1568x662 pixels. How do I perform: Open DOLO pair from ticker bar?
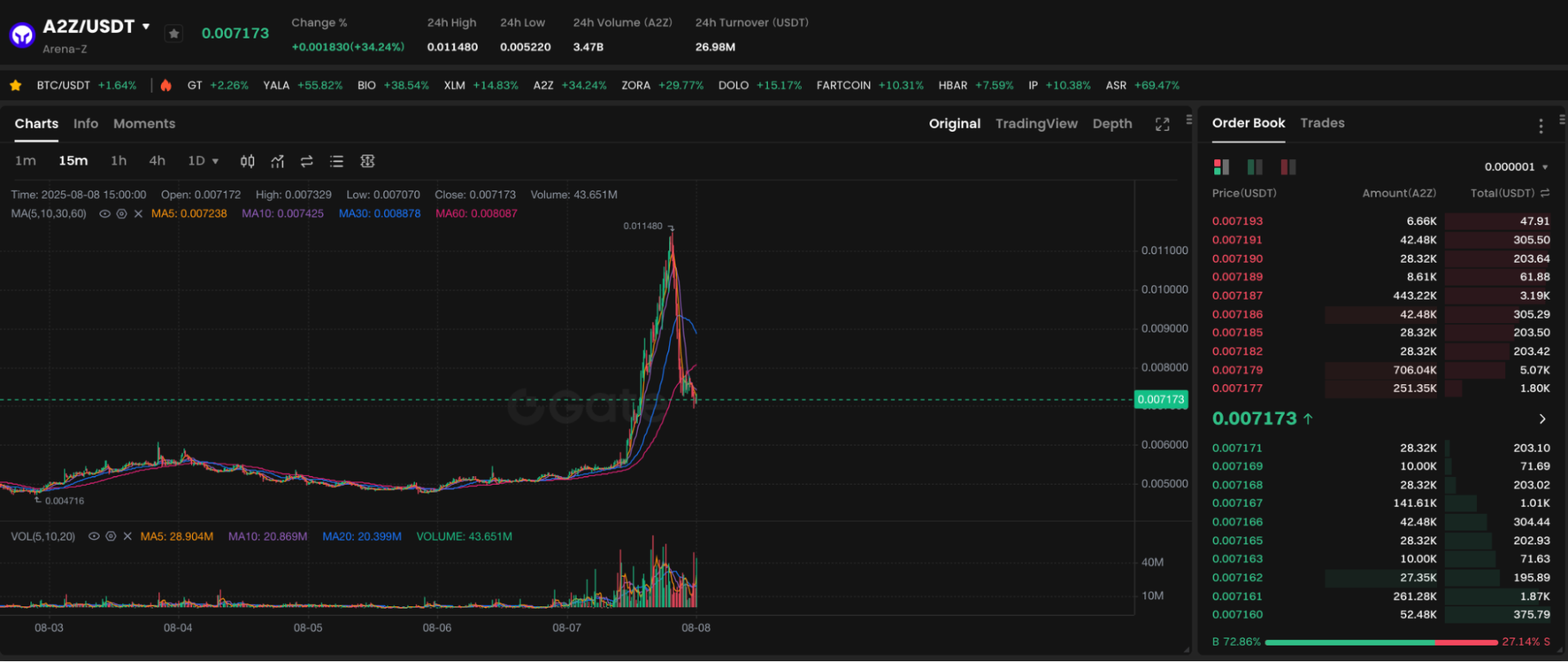click(760, 85)
